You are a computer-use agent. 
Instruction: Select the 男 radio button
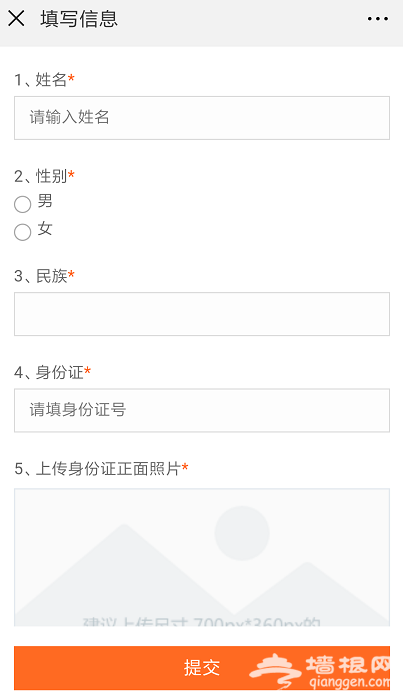[x=23, y=204]
